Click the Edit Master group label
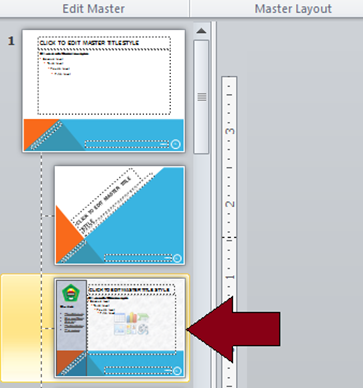Image resolution: width=363 pixels, height=388 pixels. (94, 9)
